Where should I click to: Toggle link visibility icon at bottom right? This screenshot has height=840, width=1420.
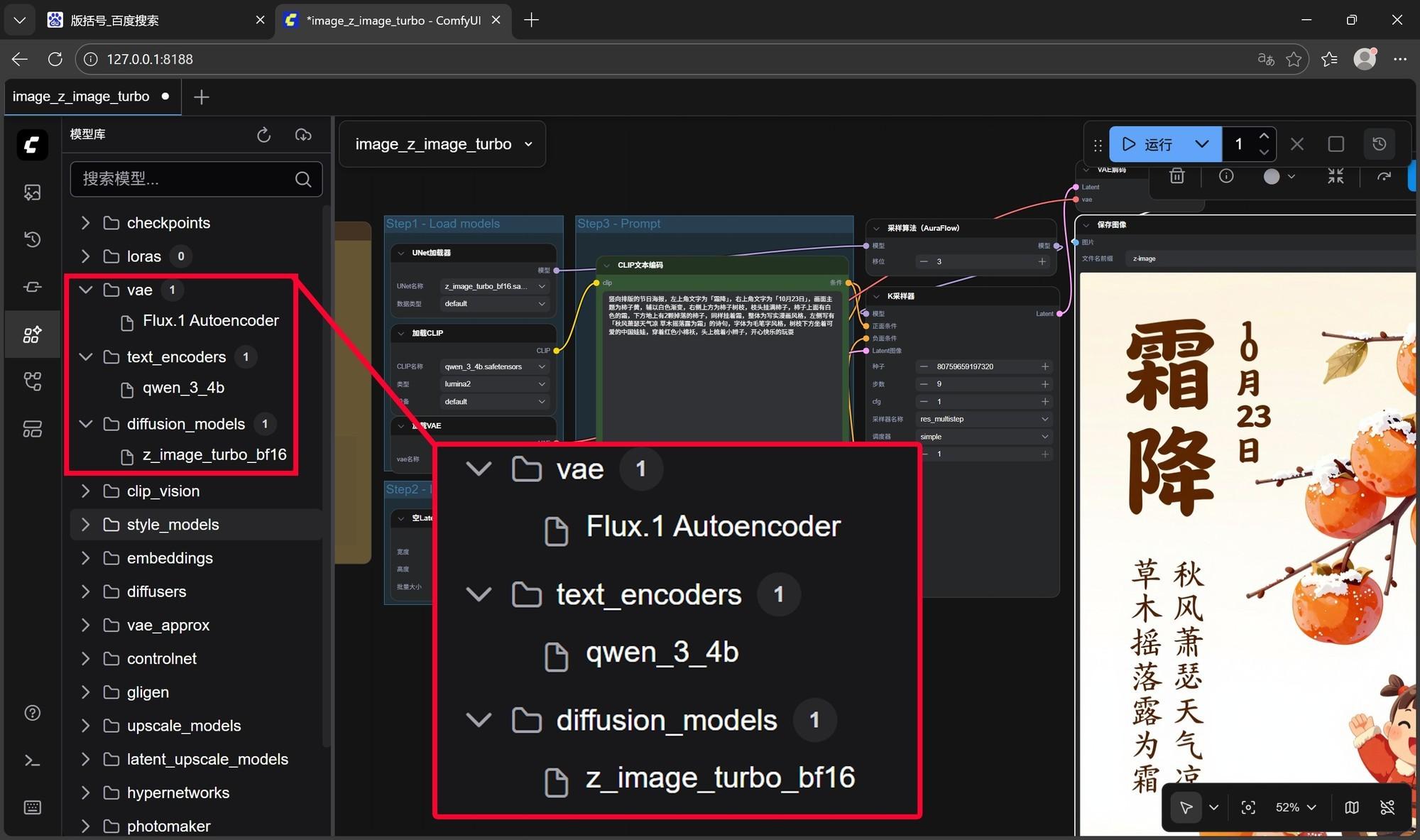pyautogui.click(x=1387, y=807)
